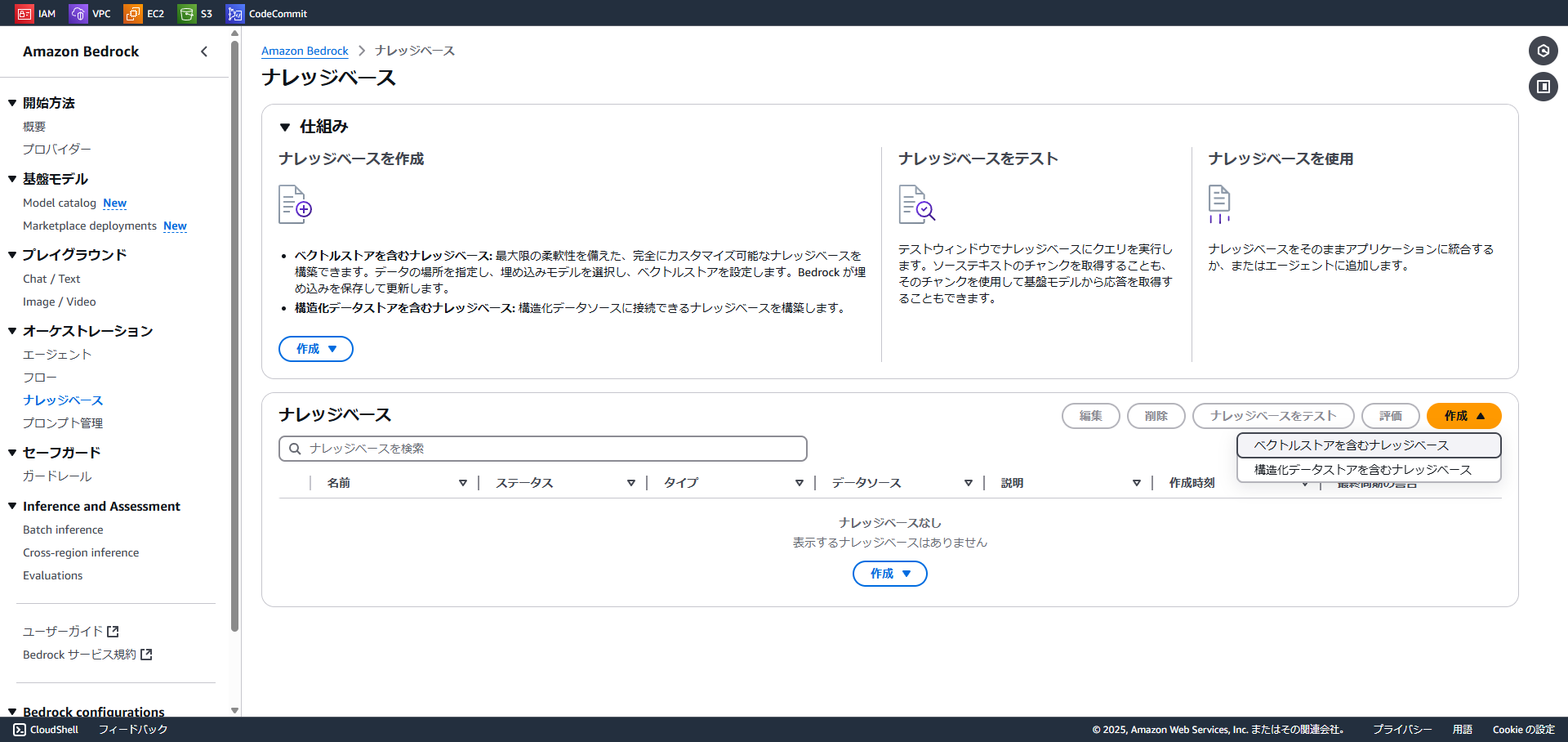Open エージェント in the sidebar
The width and height of the screenshot is (1568, 742).
click(57, 355)
